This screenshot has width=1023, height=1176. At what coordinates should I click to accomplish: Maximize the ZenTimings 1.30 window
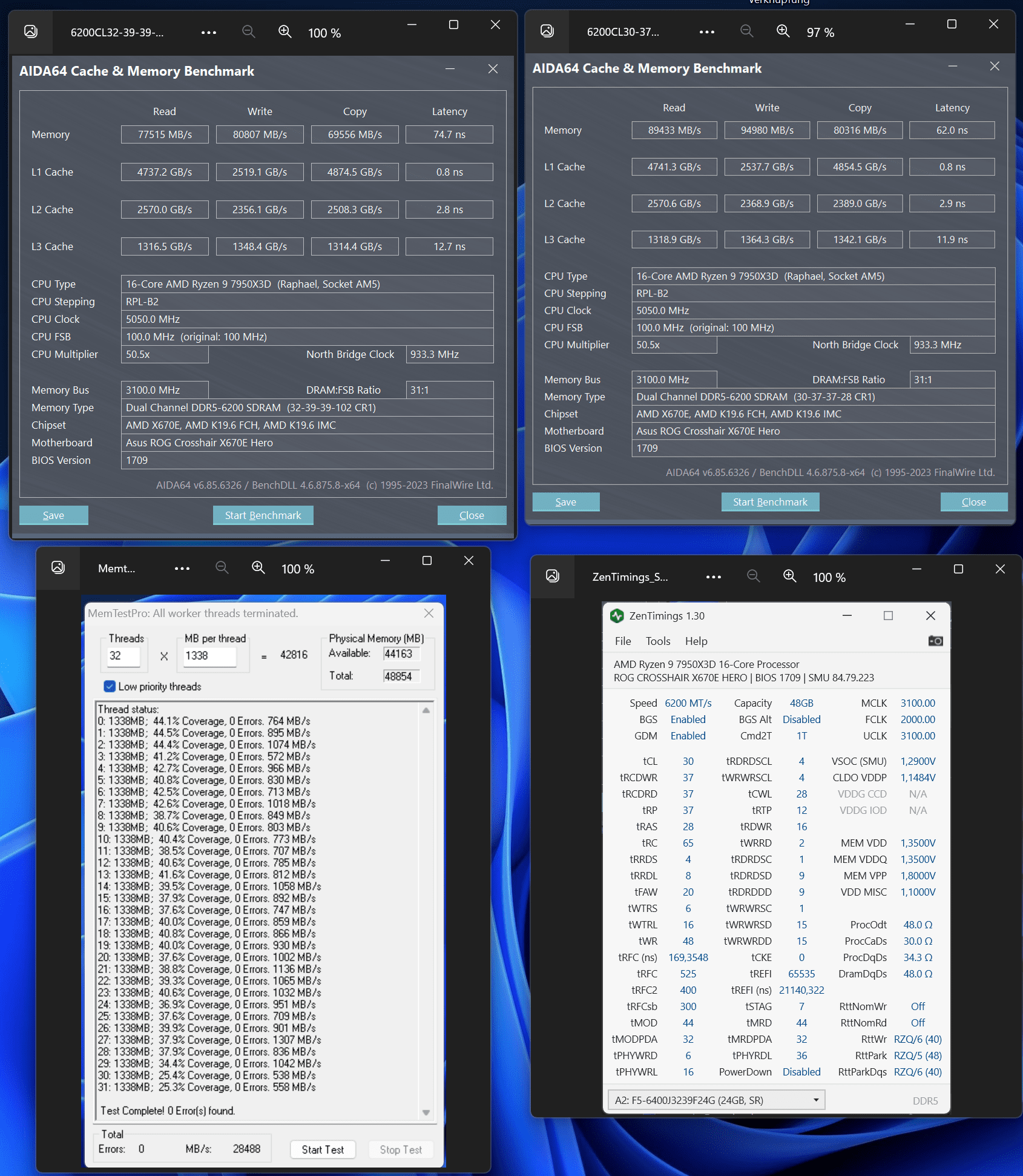click(888, 616)
